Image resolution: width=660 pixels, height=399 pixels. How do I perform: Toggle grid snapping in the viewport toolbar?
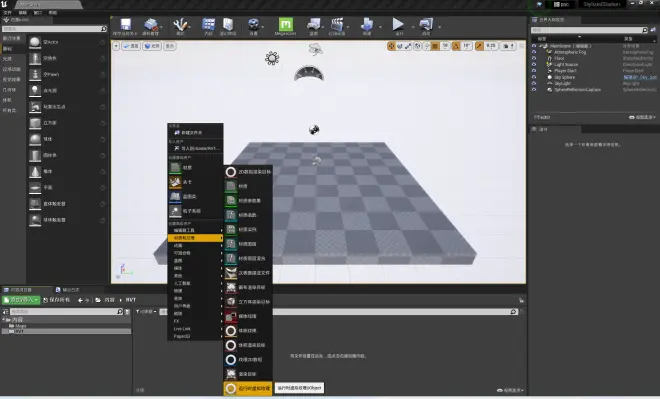click(436, 46)
